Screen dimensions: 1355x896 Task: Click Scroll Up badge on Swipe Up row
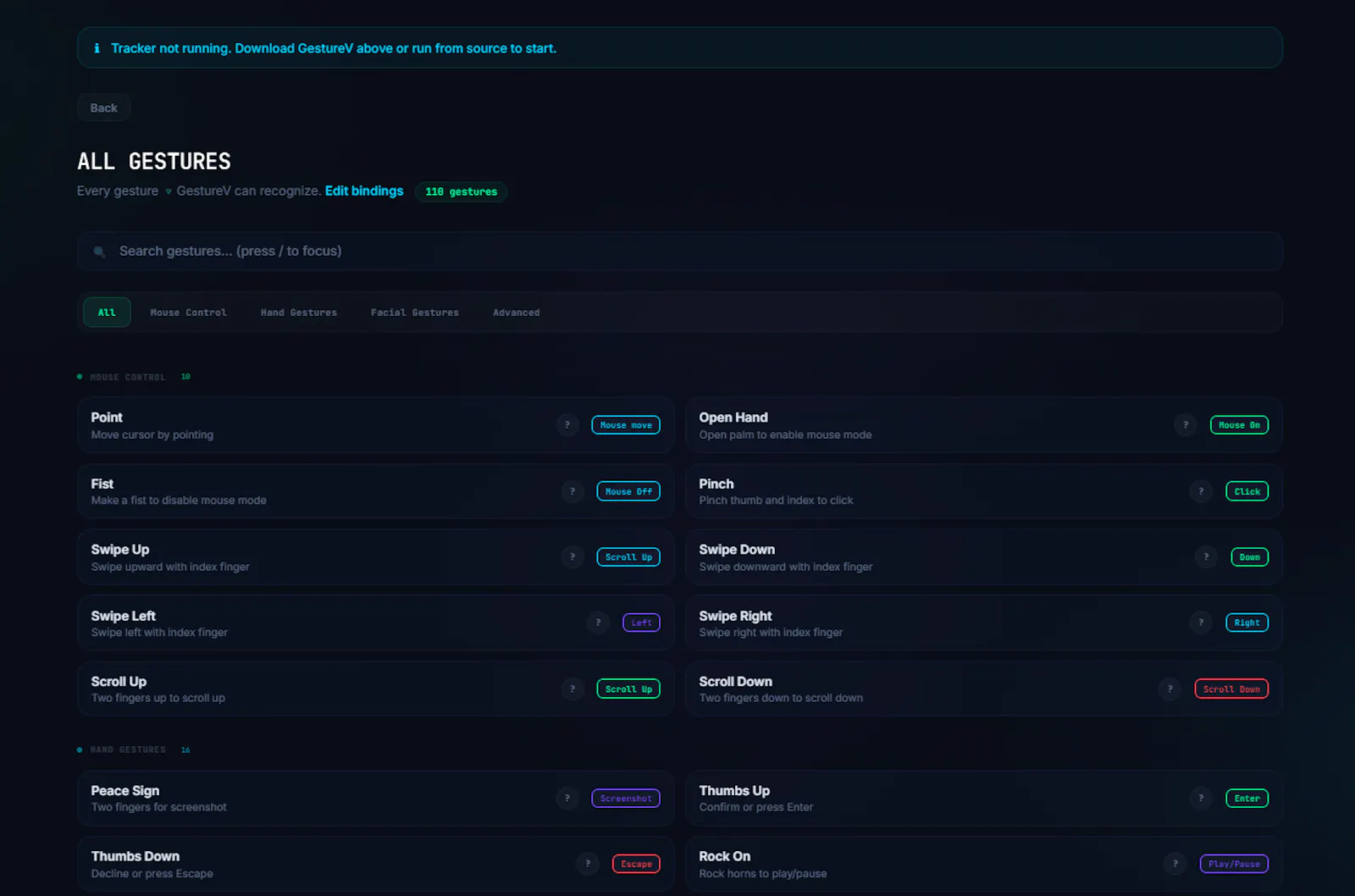628,557
